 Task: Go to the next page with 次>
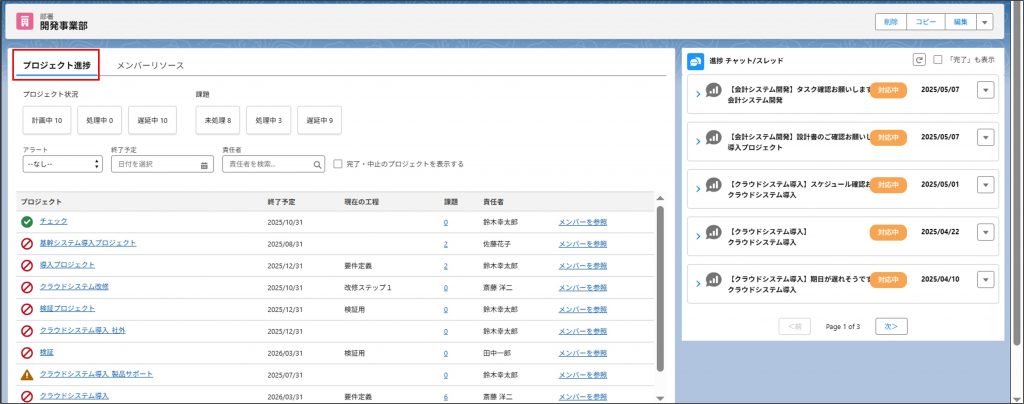(x=890, y=326)
